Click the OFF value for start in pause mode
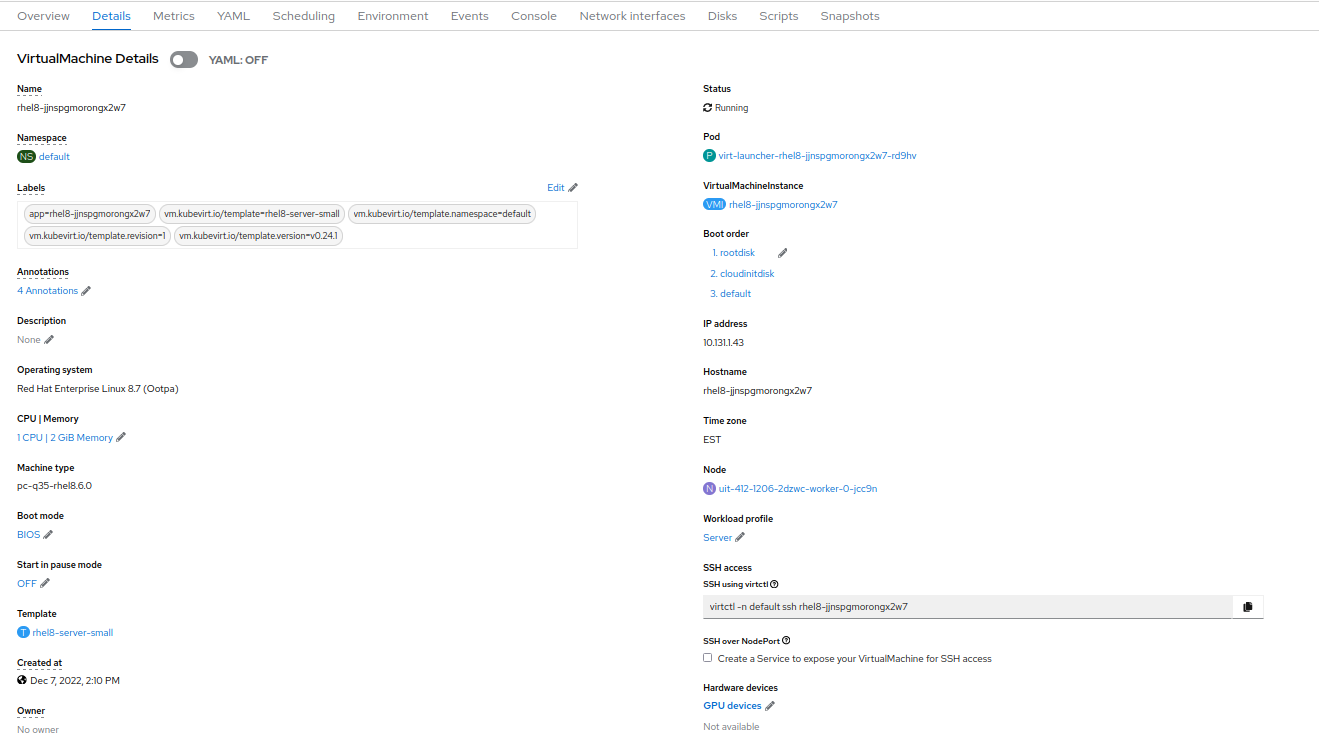1319x736 pixels. coord(27,584)
